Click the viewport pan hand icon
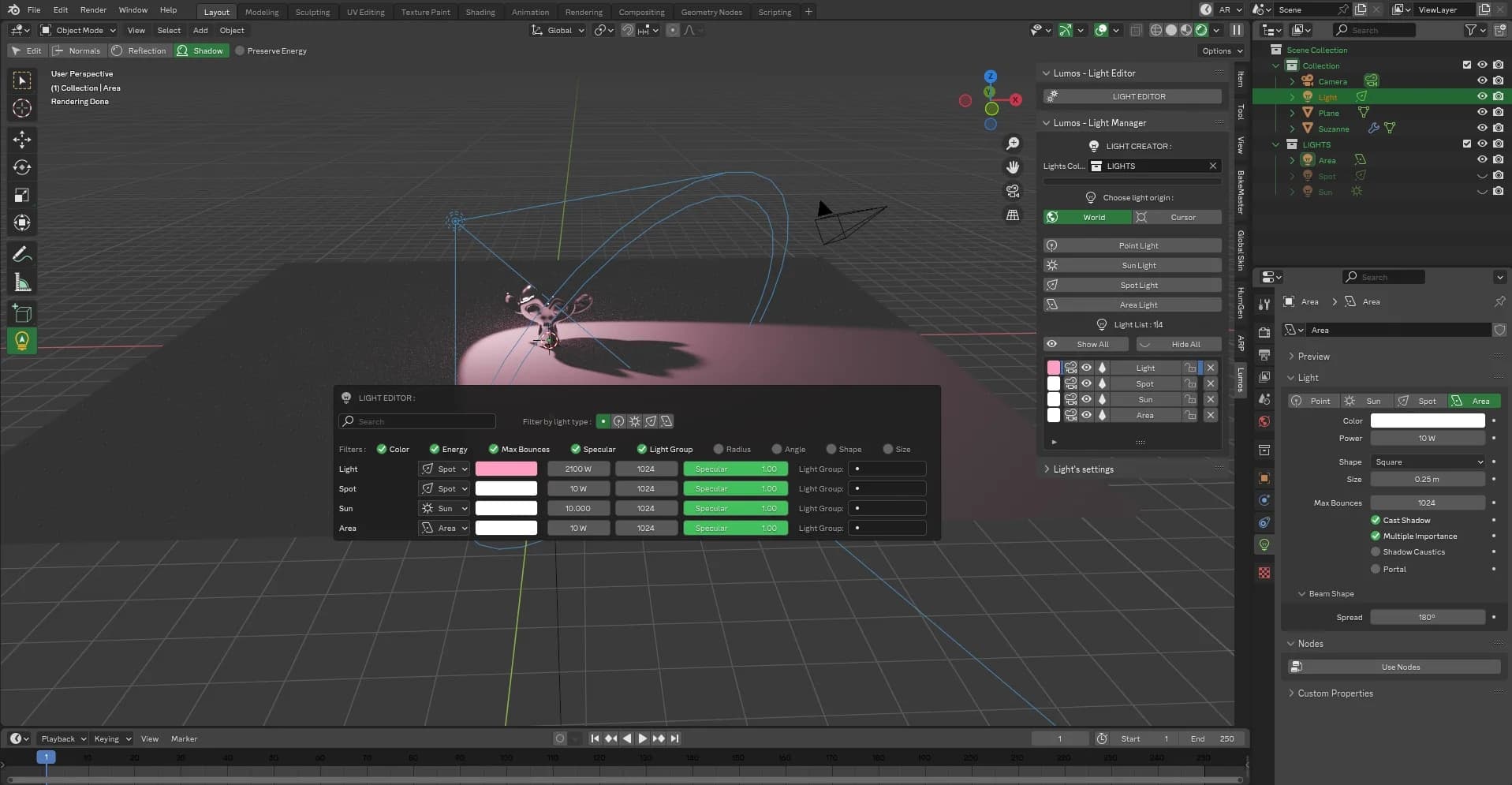 (1013, 167)
